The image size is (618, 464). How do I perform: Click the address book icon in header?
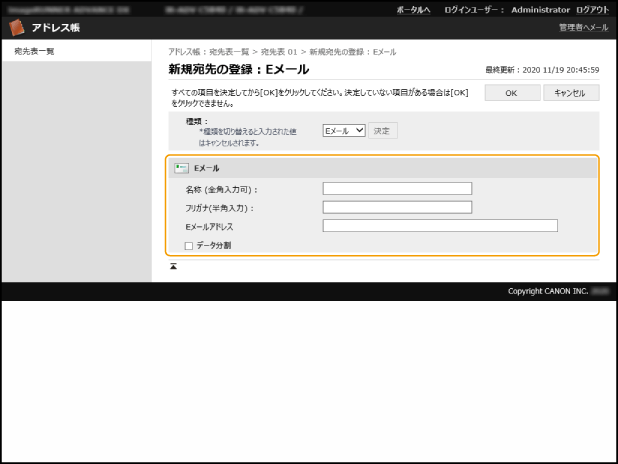(x=17, y=28)
